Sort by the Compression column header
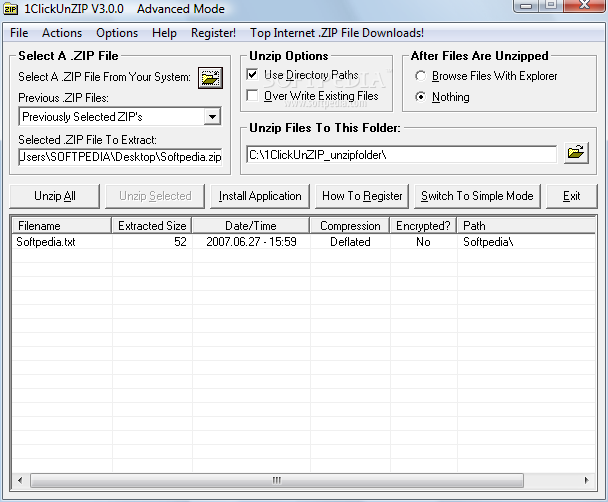Screen dimensions: 608x502 (350, 226)
